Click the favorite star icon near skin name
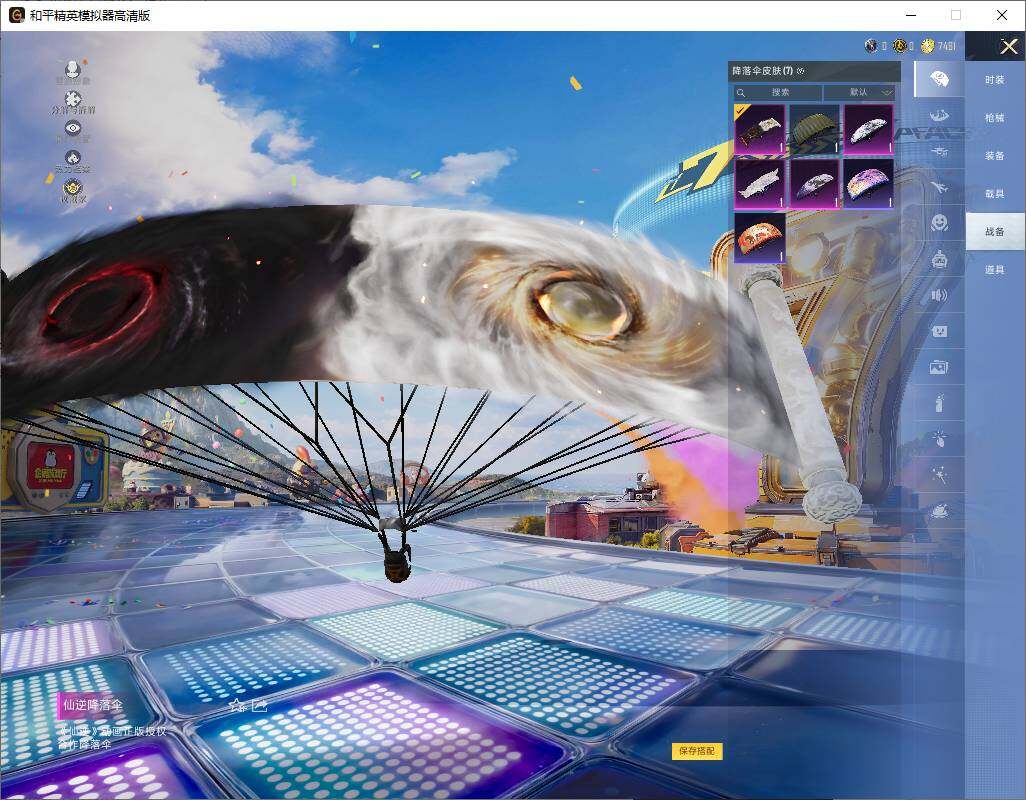This screenshot has width=1026, height=800. (238, 706)
